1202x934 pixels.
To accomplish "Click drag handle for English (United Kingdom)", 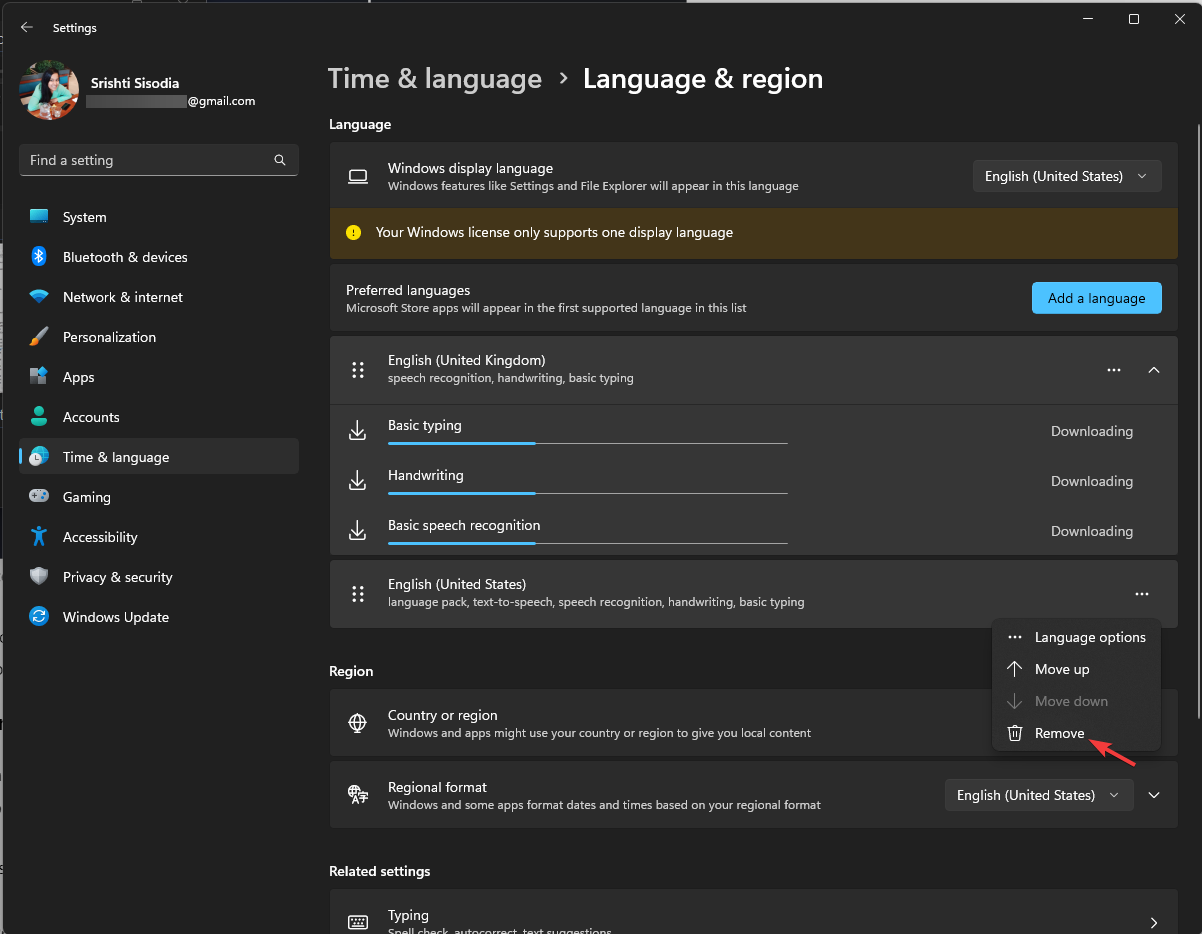I will coord(358,370).
